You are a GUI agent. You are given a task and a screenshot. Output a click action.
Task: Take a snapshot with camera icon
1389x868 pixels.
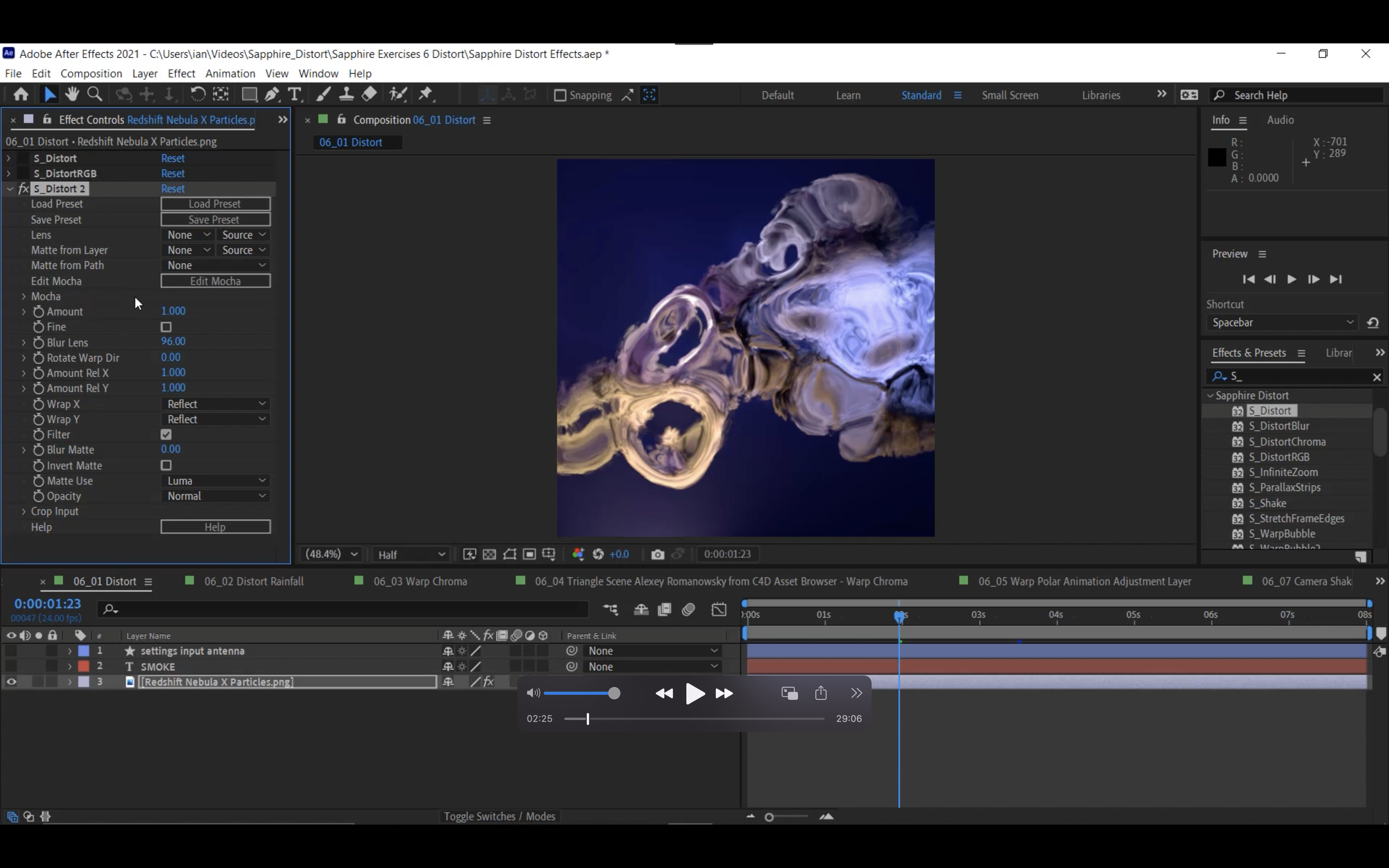658,555
